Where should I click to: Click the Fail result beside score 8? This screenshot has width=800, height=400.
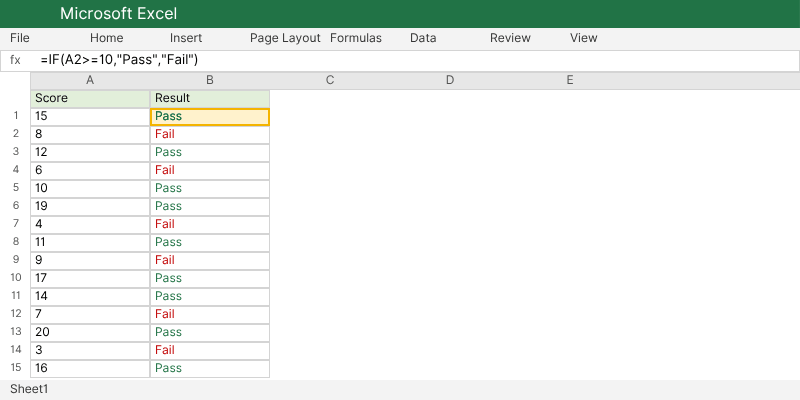tap(210, 135)
